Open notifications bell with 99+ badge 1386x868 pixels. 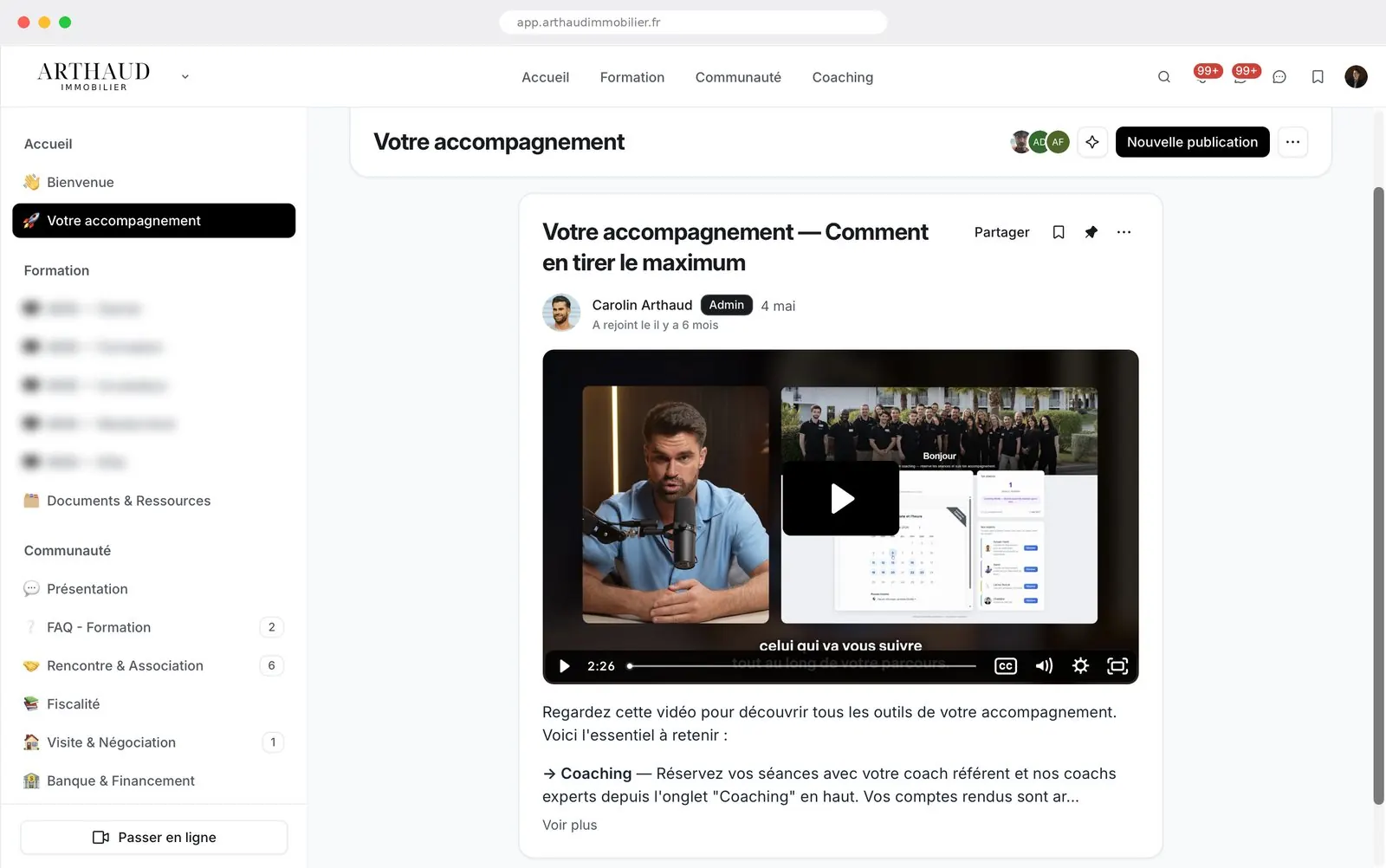pyautogui.click(x=1202, y=76)
